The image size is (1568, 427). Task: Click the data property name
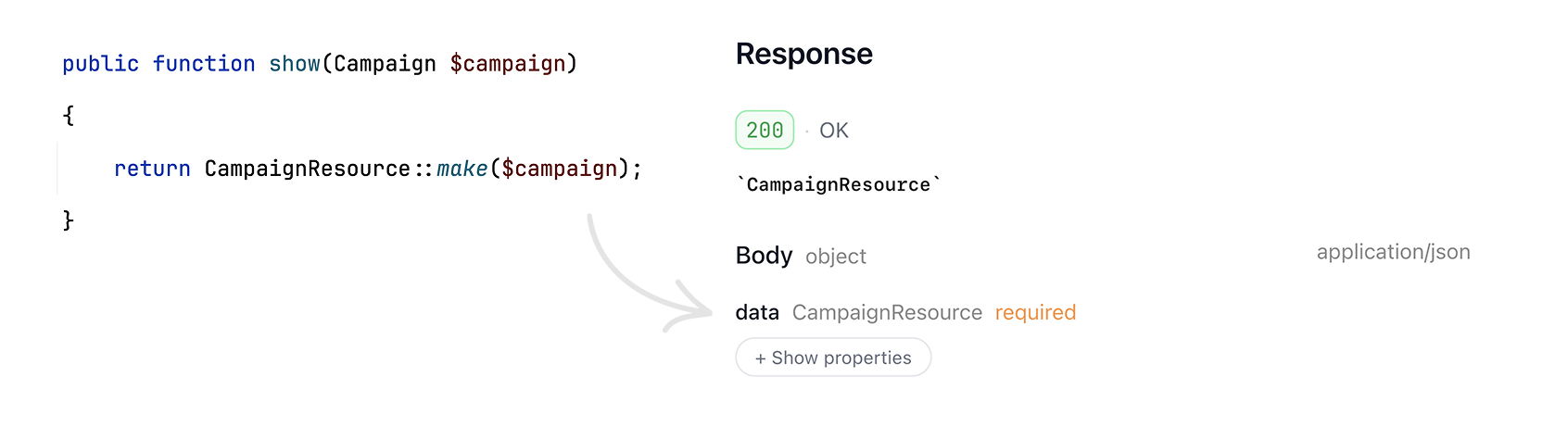click(x=757, y=312)
